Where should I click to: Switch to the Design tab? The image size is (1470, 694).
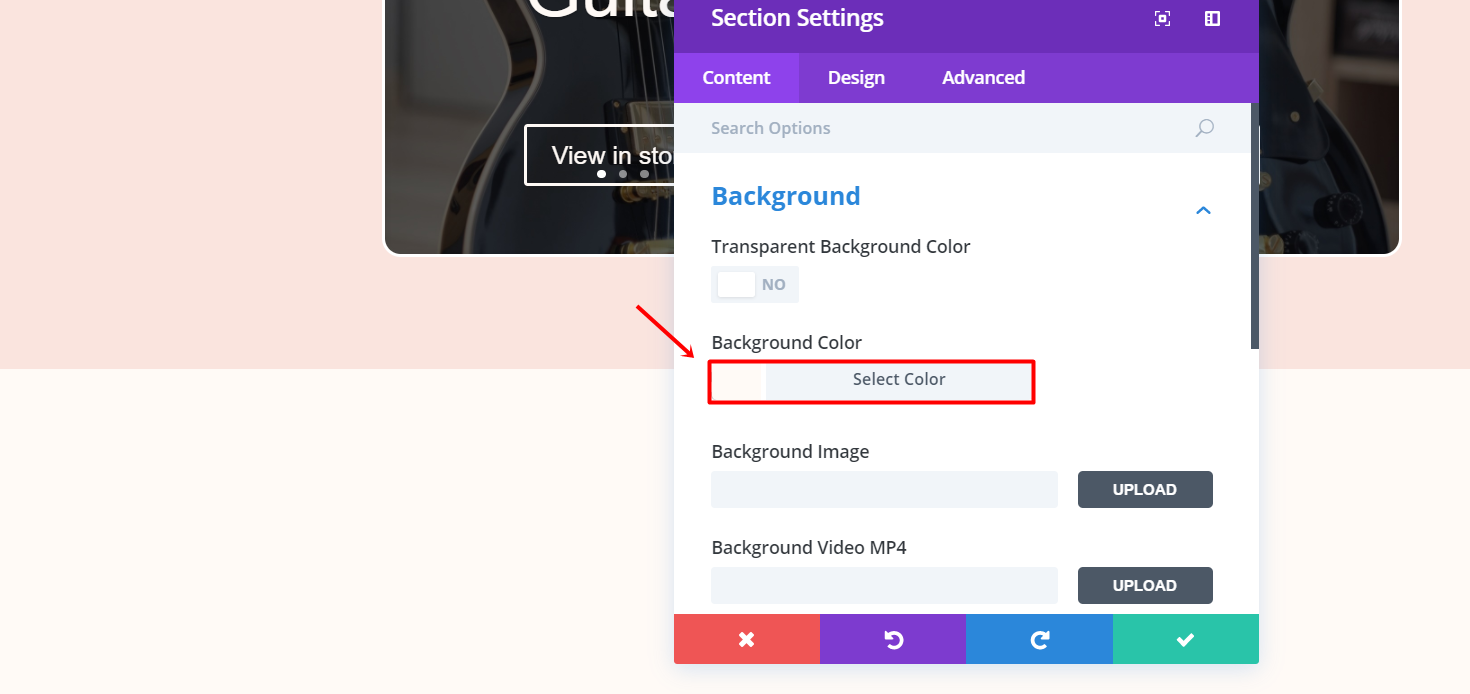point(856,78)
